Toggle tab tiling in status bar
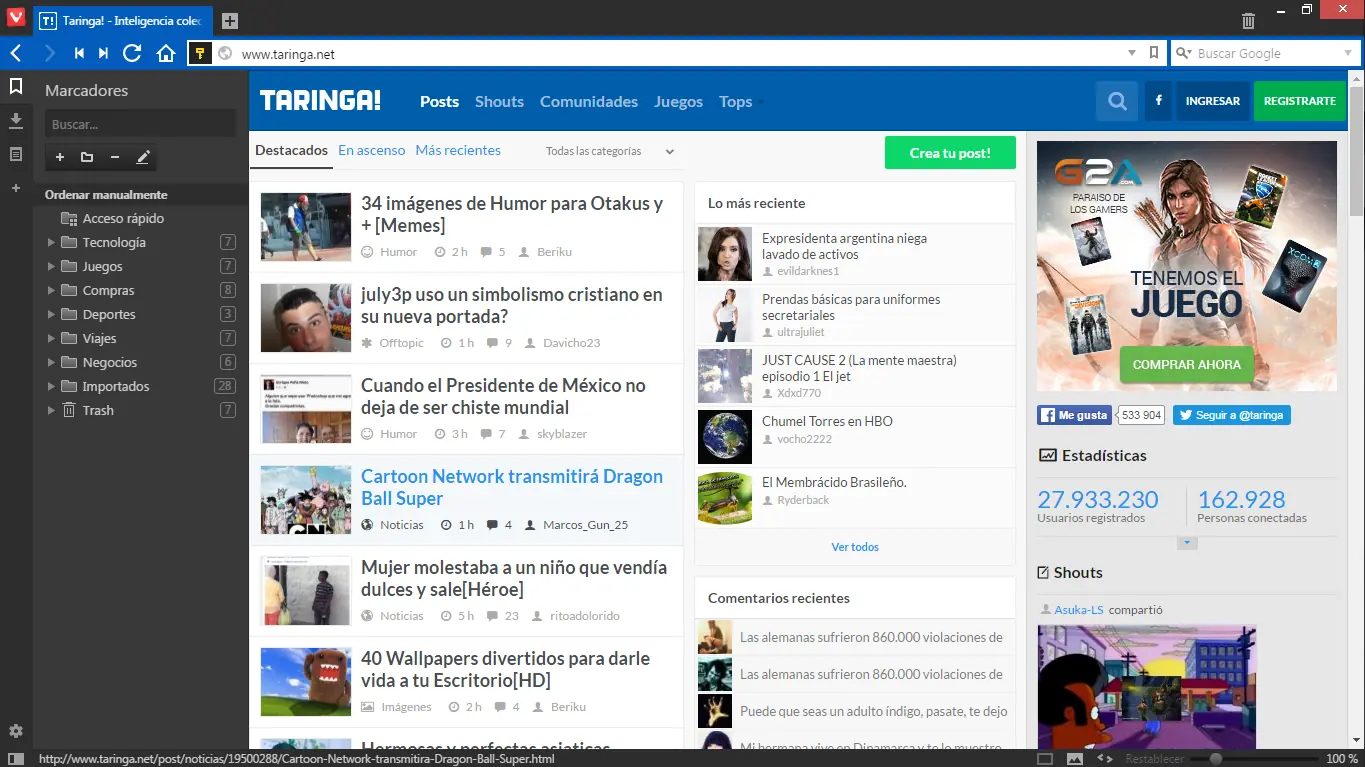The image size is (1365, 767). [x=1045, y=759]
